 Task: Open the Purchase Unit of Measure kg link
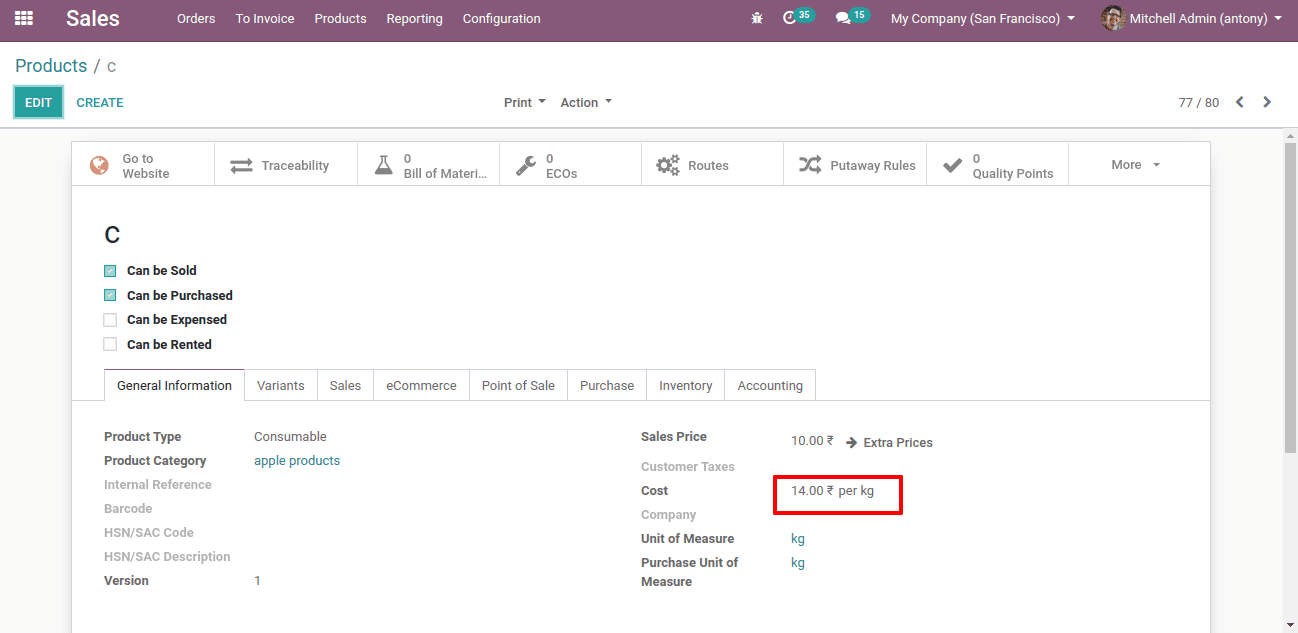tap(798, 563)
